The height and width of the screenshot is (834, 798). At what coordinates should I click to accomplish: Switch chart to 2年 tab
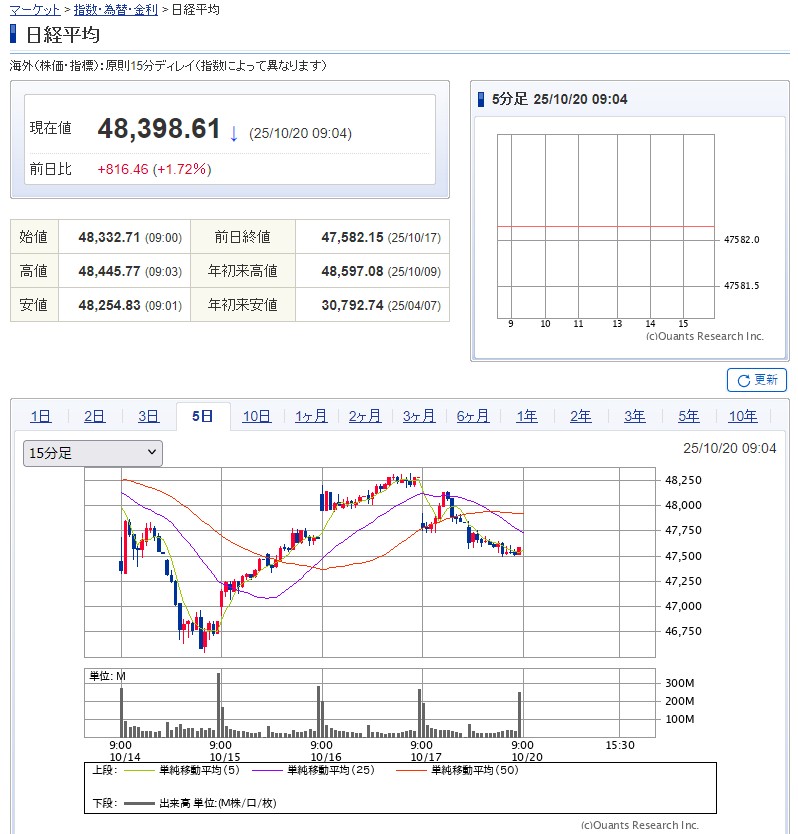[581, 416]
